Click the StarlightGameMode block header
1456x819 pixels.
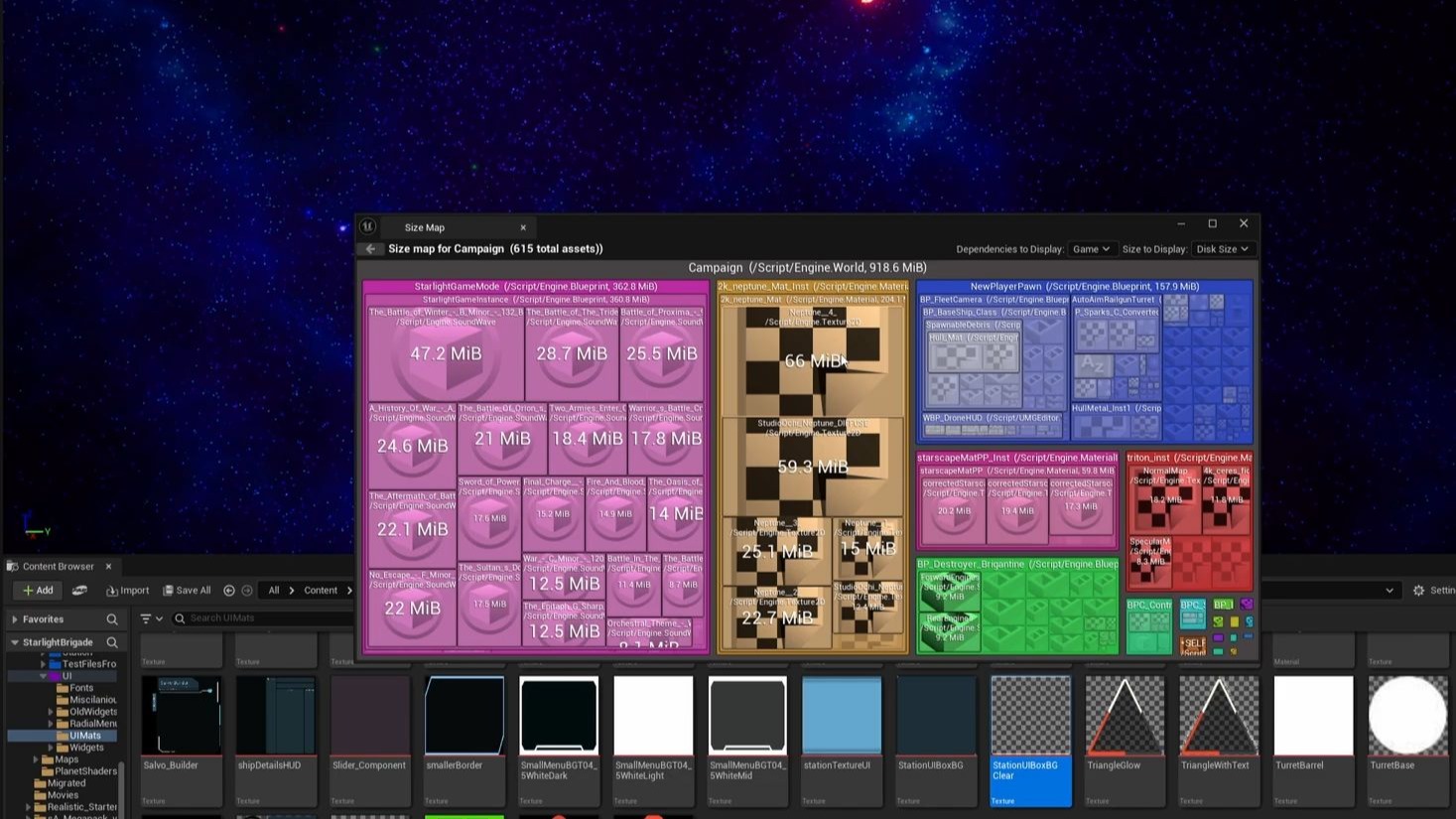(536, 287)
